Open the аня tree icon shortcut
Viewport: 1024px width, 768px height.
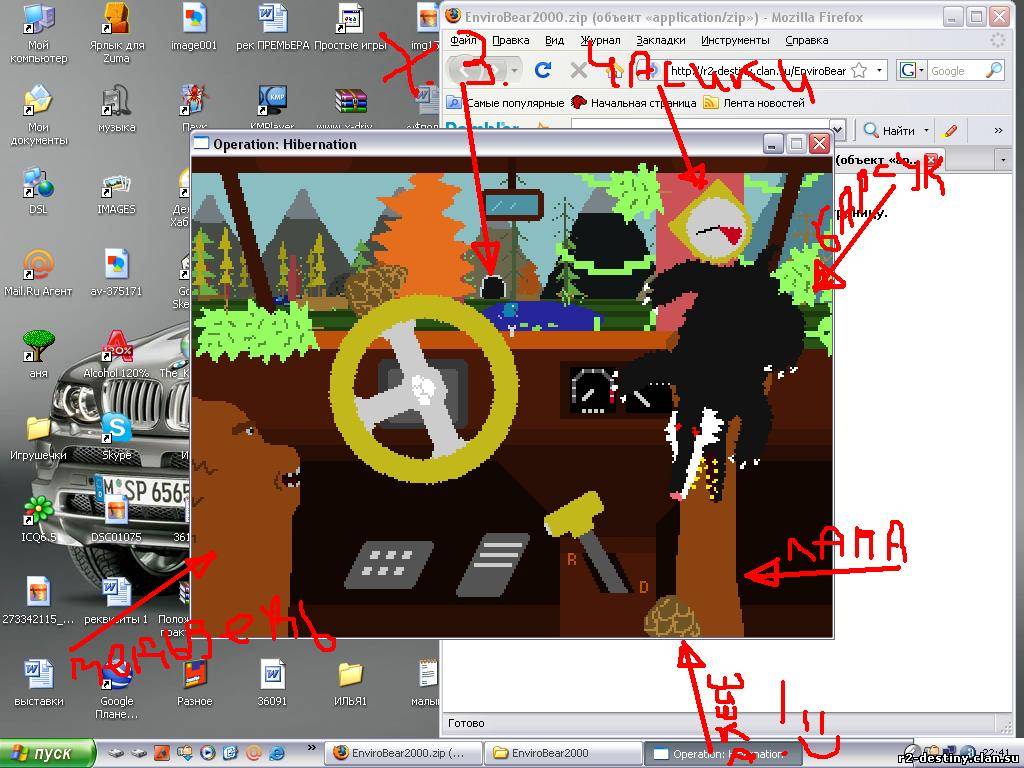(38, 355)
